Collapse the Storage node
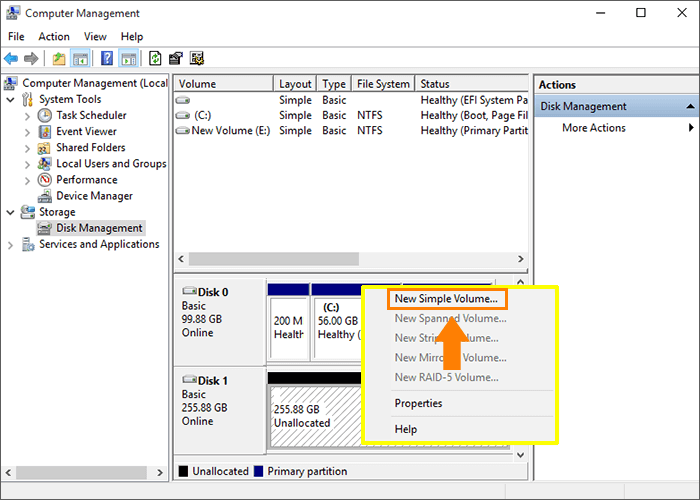The height and width of the screenshot is (500, 700). [11, 212]
